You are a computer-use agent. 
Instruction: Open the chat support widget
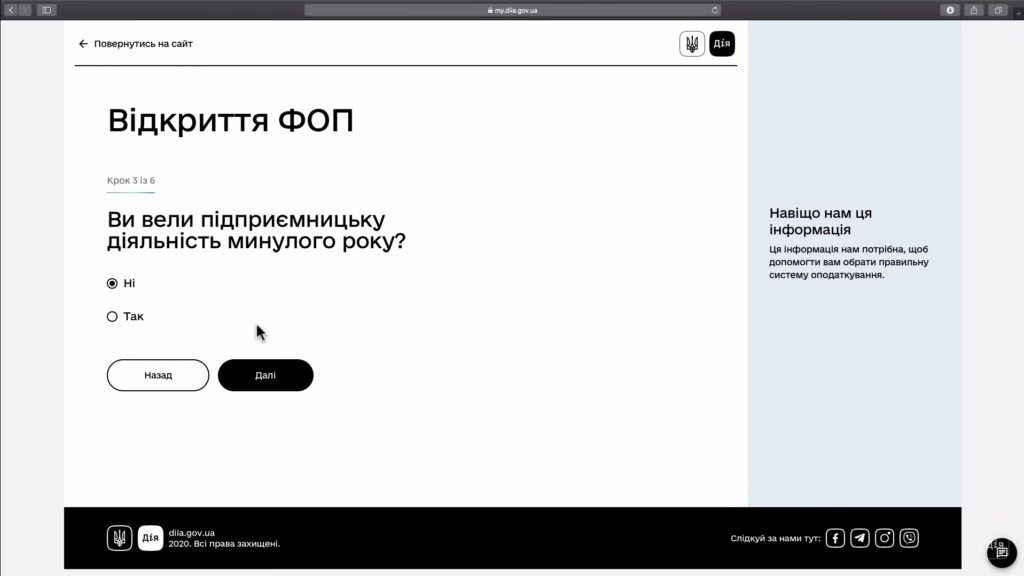coord(1001,552)
